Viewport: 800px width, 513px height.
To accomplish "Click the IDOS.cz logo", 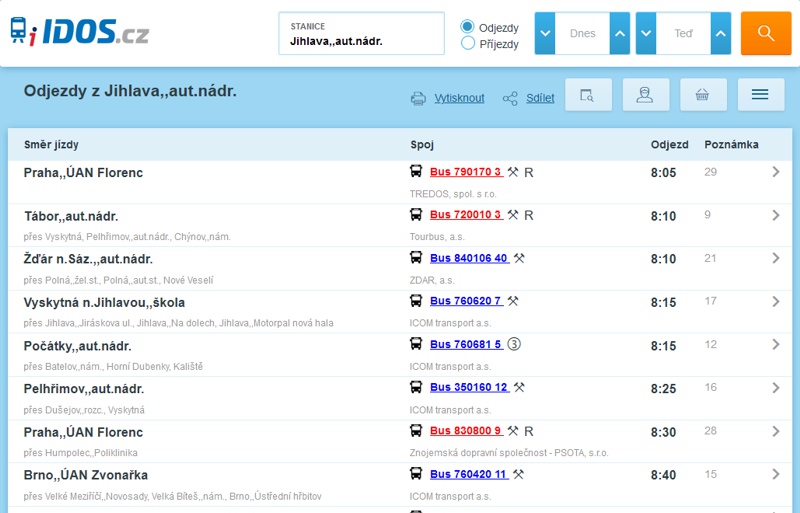I will (80, 33).
